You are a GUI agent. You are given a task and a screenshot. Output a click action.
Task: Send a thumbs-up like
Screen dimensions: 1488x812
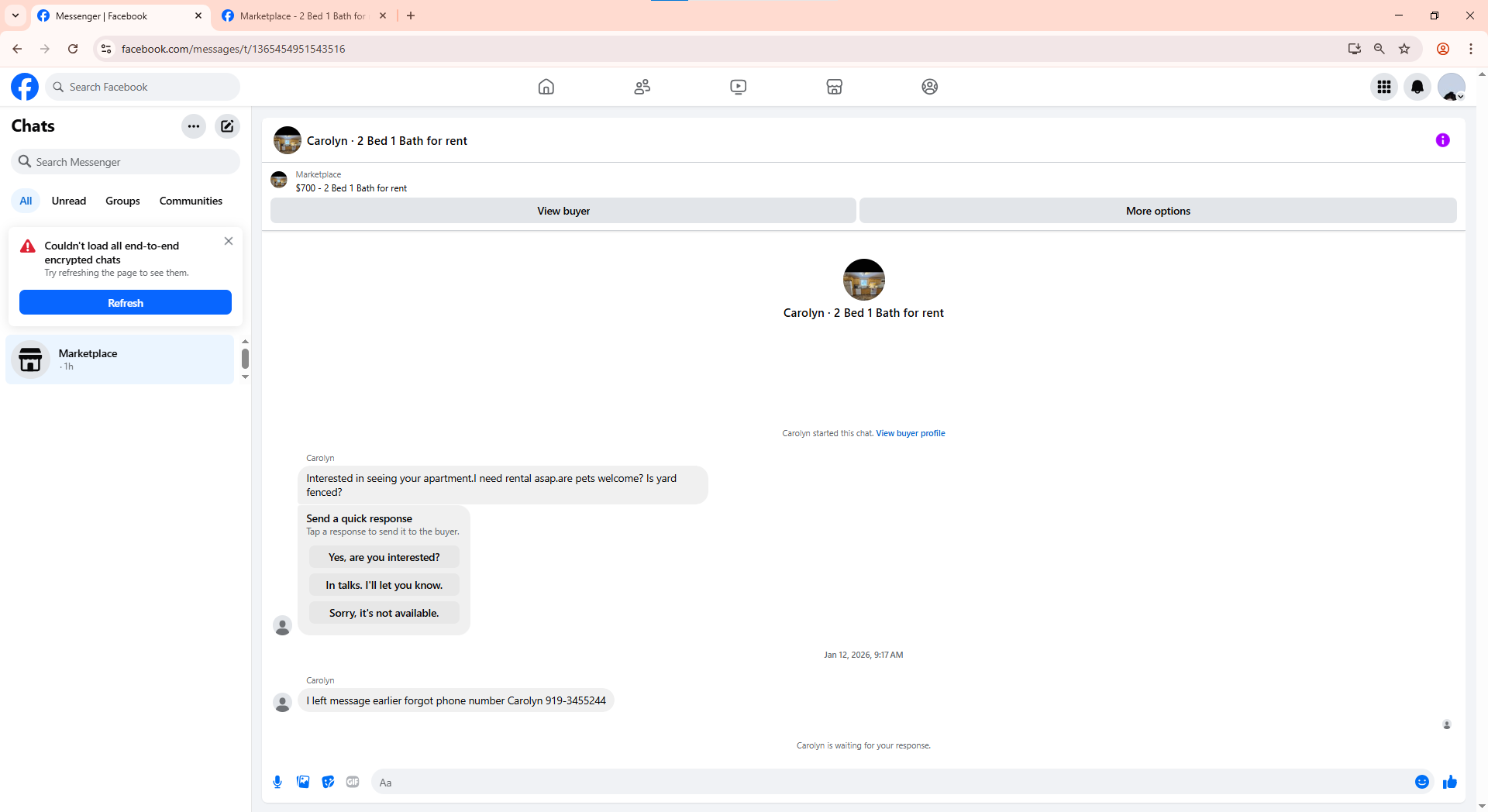(x=1450, y=783)
